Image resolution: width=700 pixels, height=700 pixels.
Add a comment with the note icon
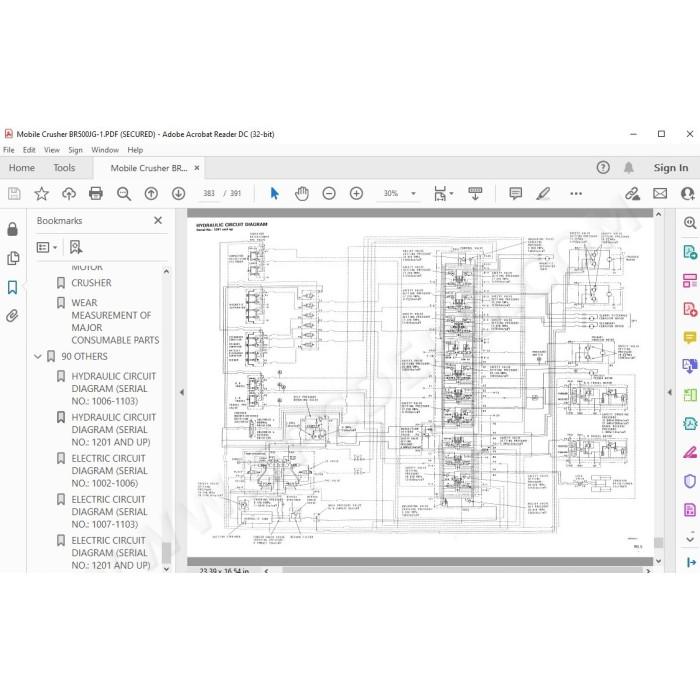[x=516, y=193]
